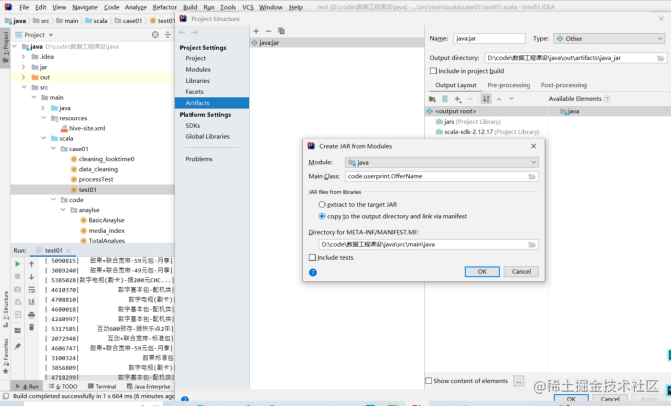Open the TODO tool window tab
The height and width of the screenshot is (407, 672).
pos(63,386)
